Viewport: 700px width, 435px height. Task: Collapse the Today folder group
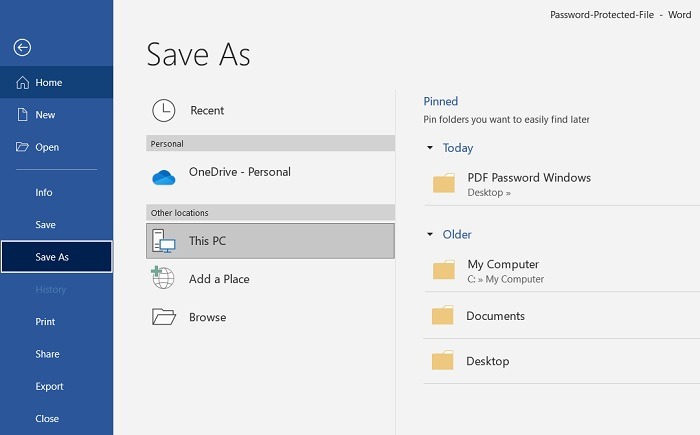point(430,148)
